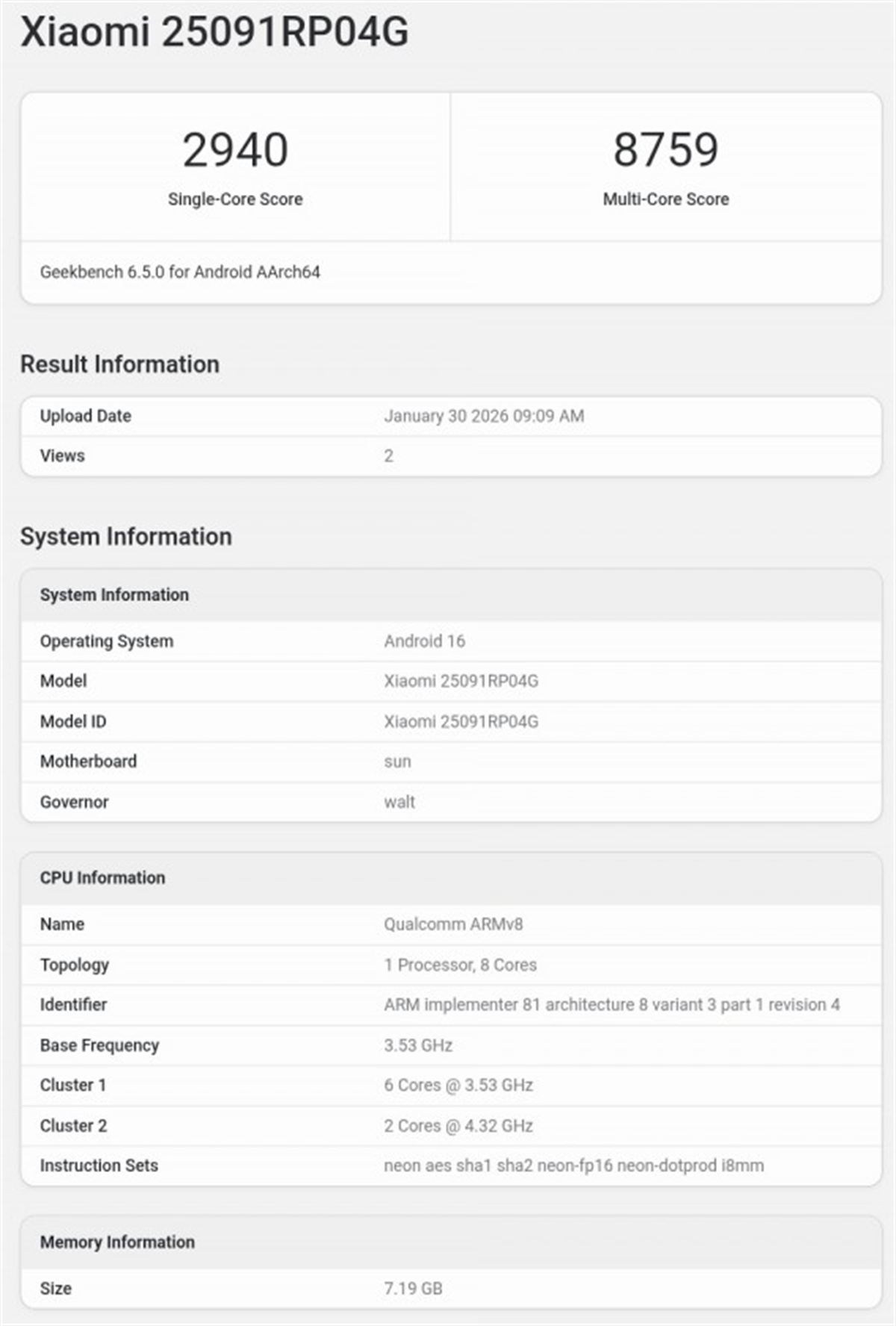Click the 1 Processor, 8 Cores topology value

pos(460,965)
